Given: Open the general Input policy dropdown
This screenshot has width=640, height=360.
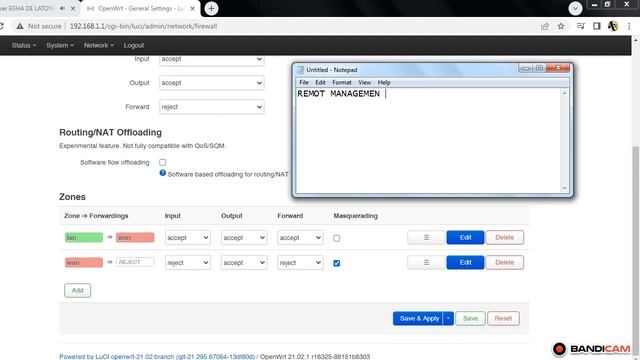Looking at the screenshot, I should [x=211, y=60].
